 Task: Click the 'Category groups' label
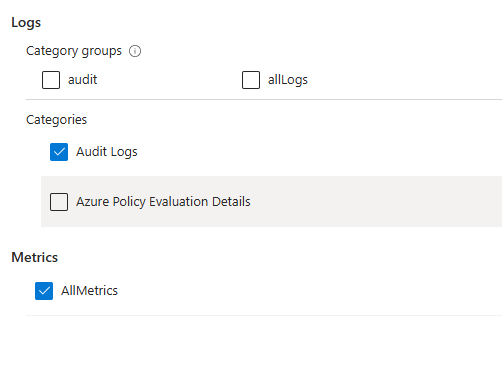click(x=74, y=51)
